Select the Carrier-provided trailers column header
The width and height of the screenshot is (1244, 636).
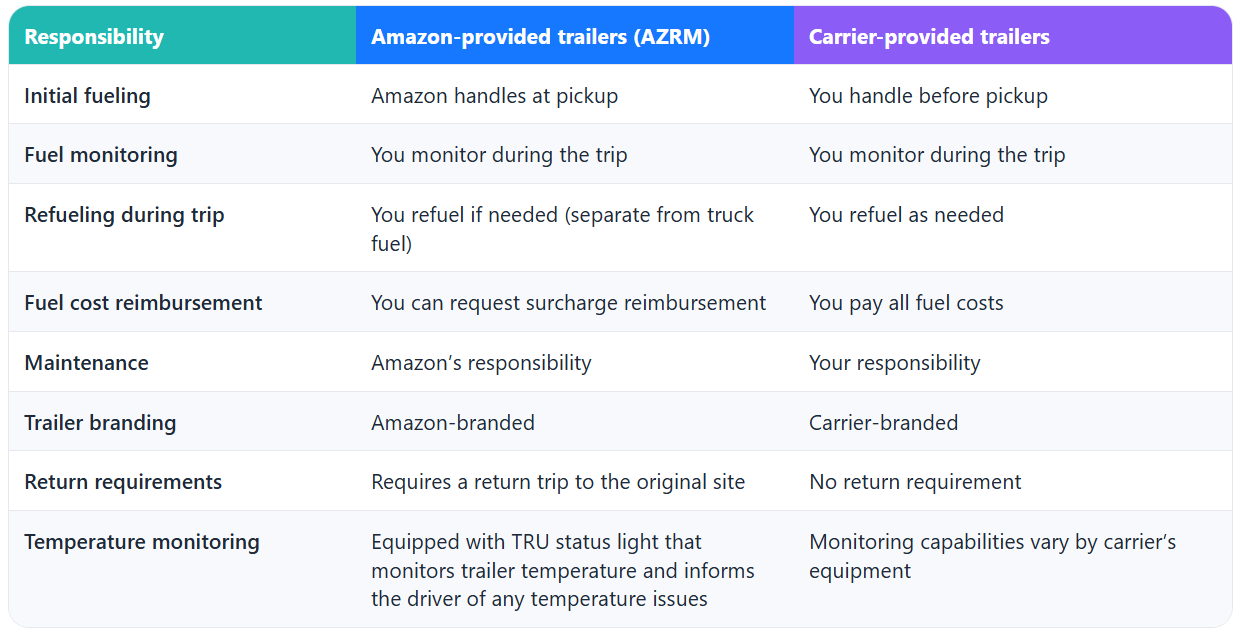pos(929,37)
